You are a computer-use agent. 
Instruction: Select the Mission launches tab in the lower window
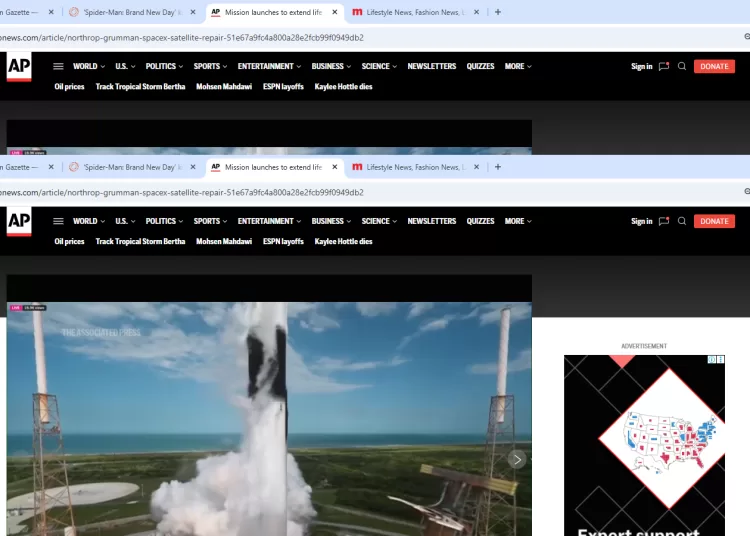(274, 167)
